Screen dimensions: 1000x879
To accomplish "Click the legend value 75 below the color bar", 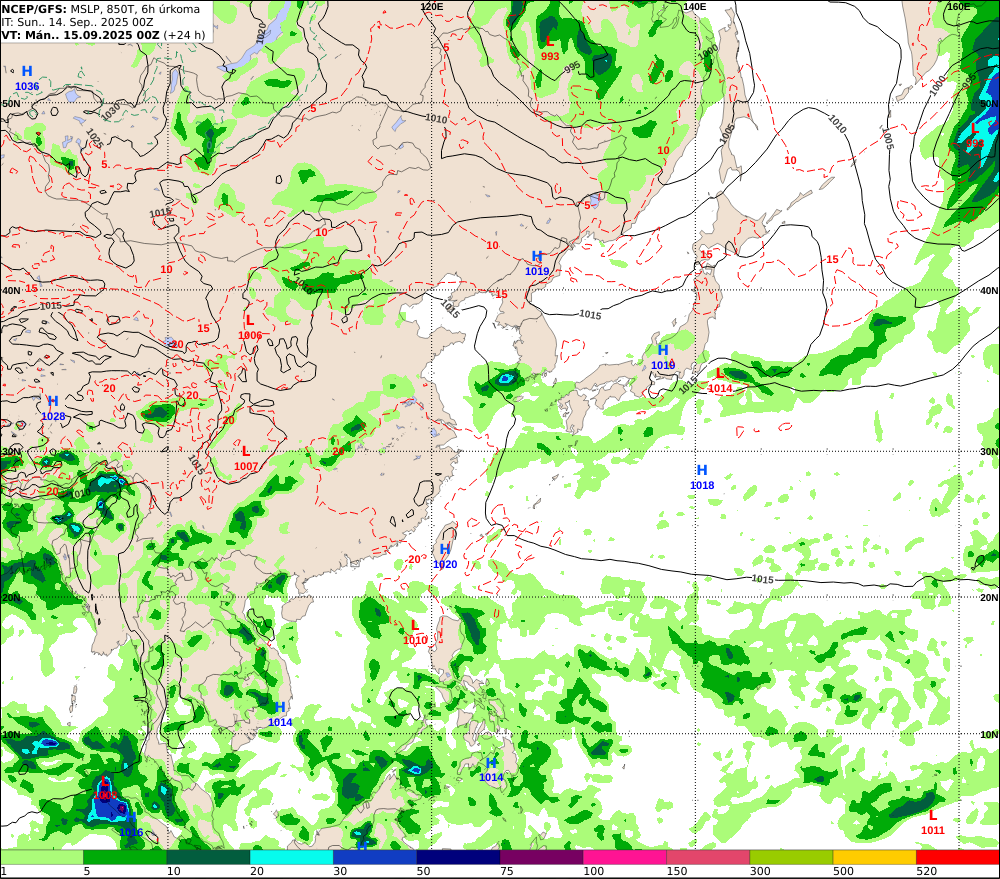I will (x=506, y=871).
